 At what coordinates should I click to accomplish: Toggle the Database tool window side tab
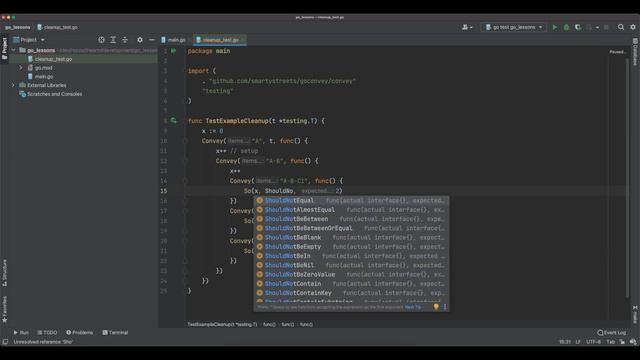[635, 52]
